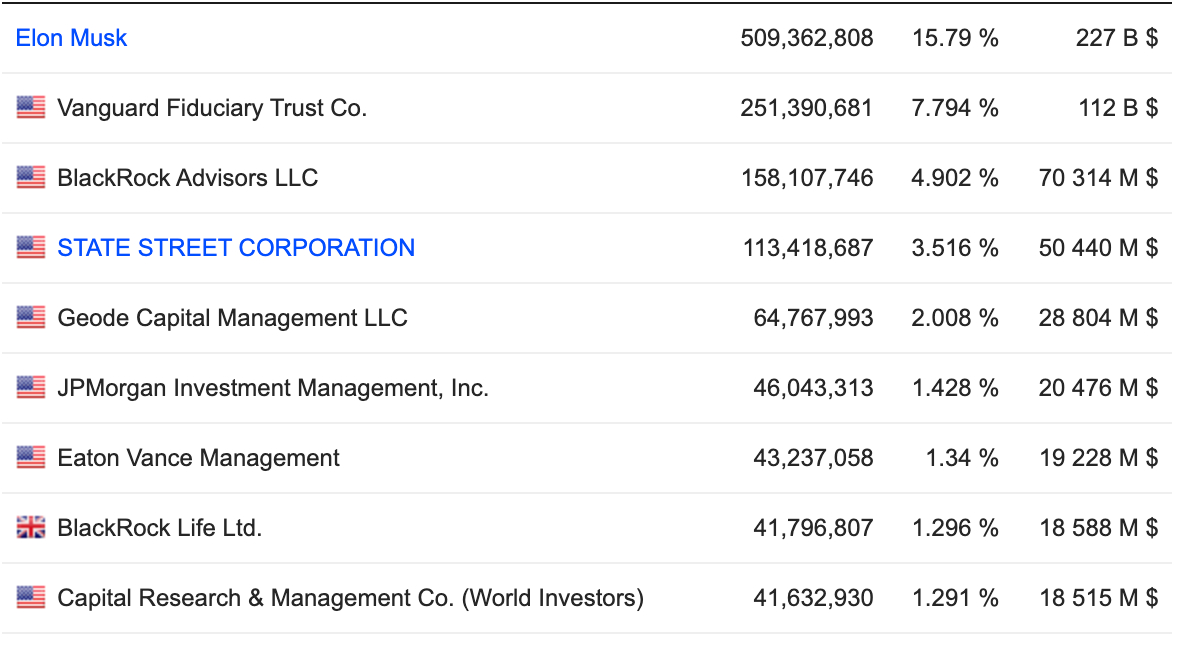Click JPMorgan Investment Management, Inc. name
Screen dimensions: 1188x648
[x=273, y=388]
